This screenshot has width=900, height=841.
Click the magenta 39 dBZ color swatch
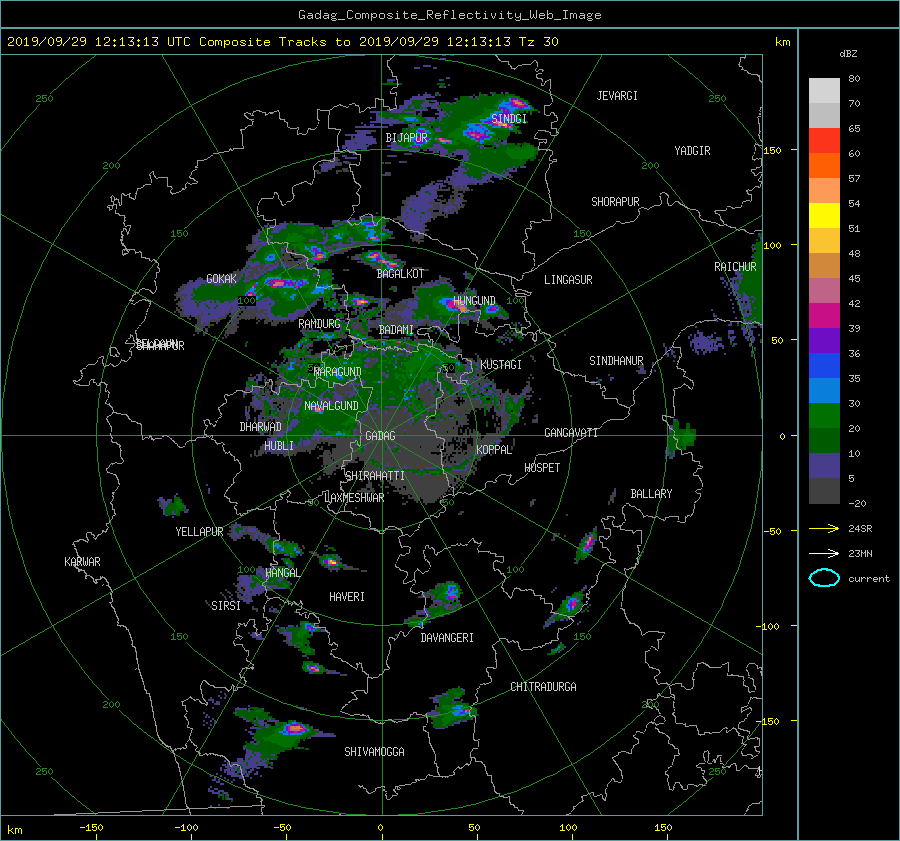tap(824, 315)
